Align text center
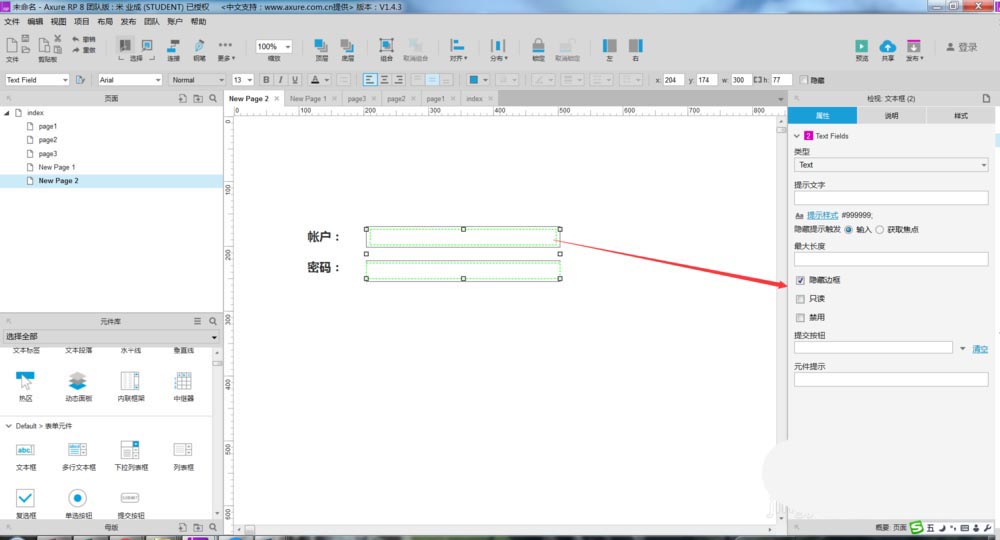 coord(384,80)
